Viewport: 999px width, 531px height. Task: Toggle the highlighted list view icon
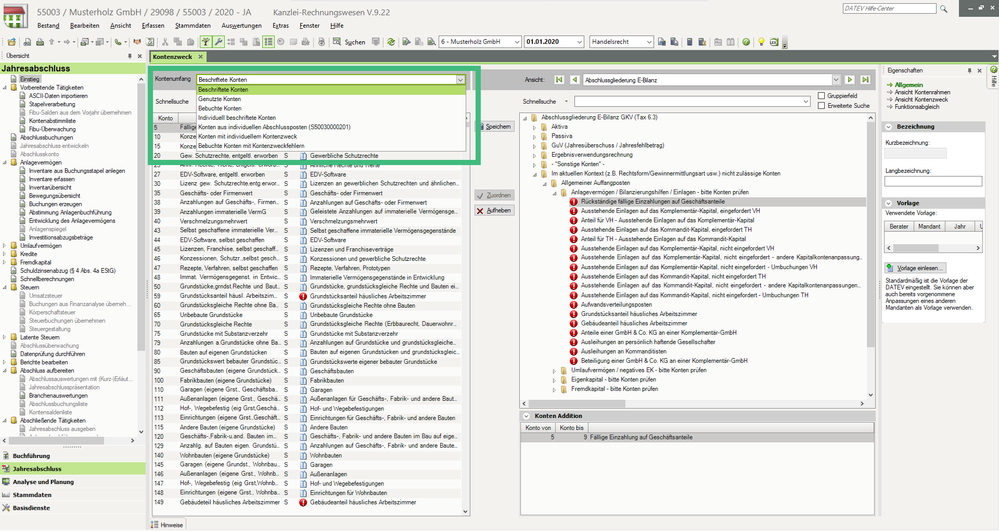[268, 42]
